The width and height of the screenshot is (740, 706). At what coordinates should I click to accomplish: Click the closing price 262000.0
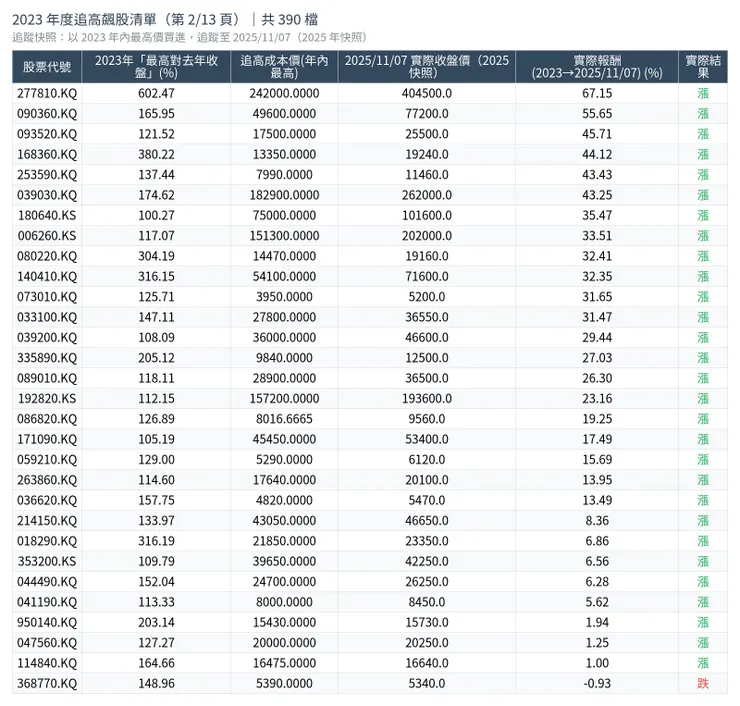[x=427, y=195]
